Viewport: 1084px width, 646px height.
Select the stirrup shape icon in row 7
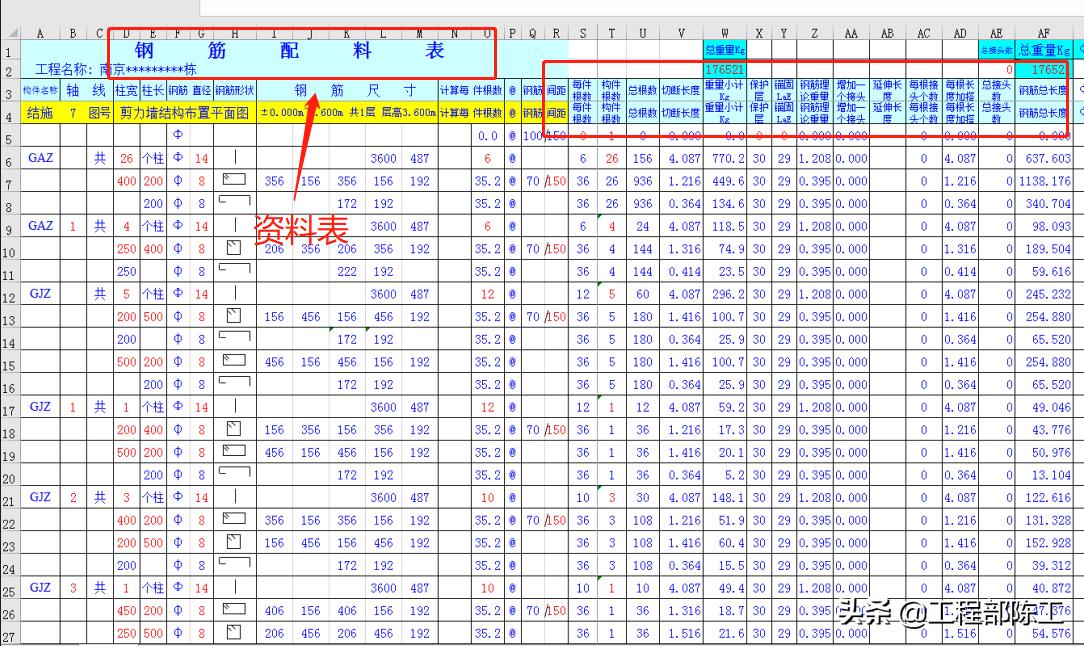234,181
